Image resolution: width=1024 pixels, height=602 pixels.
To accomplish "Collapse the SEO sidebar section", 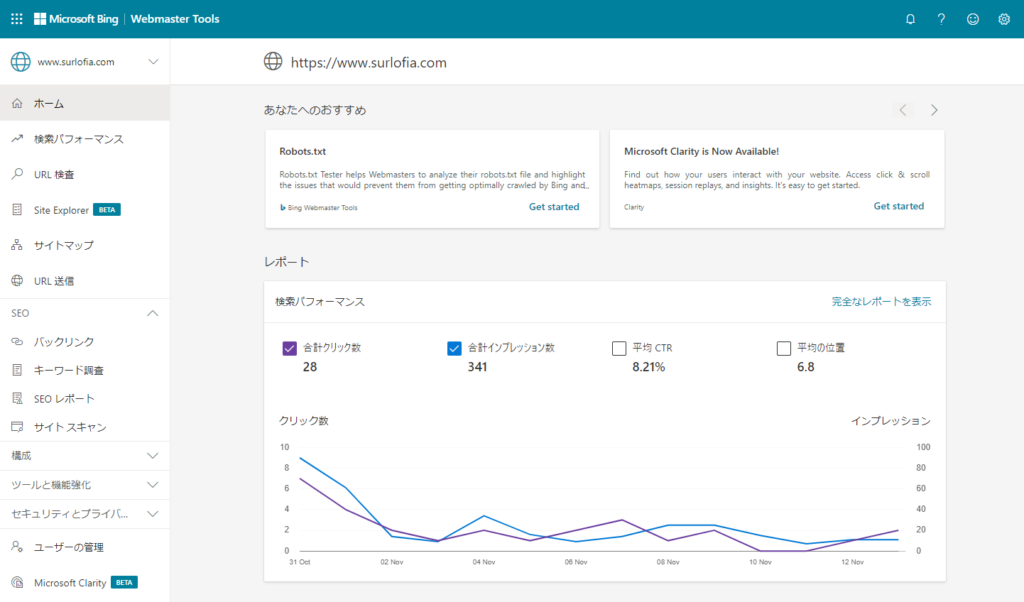I will (x=152, y=313).
